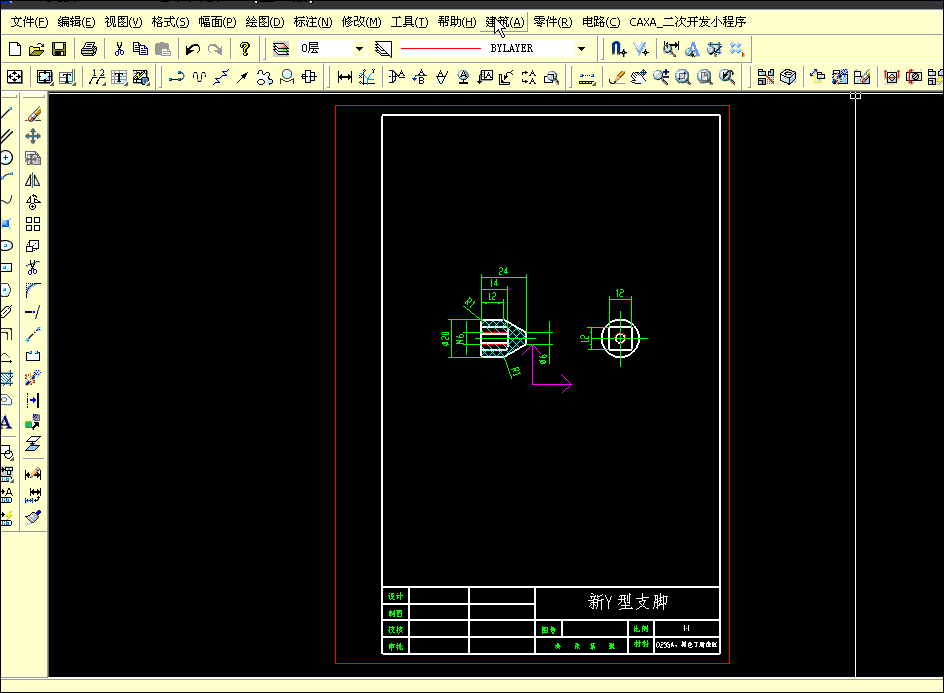This screenshot has width=944, height=693.
Task: Select the hatch pattern fill tool
Action: [x=6, y=378]
